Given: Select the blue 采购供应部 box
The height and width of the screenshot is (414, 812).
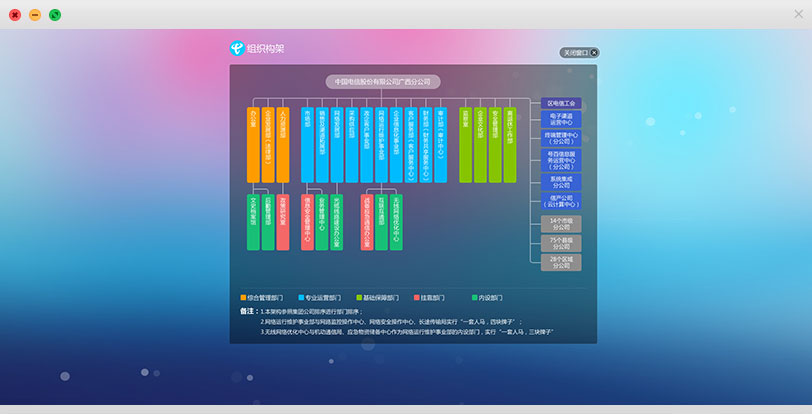Looking at the screenshot, I should point(352,145).
